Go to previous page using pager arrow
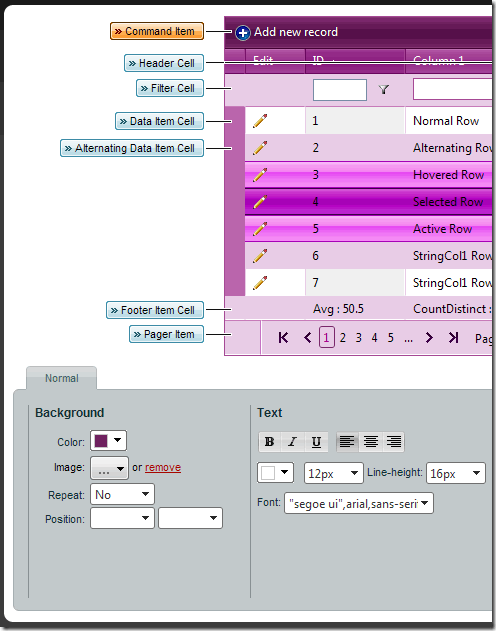The image size is (496, 631). (x=308, y=338)
